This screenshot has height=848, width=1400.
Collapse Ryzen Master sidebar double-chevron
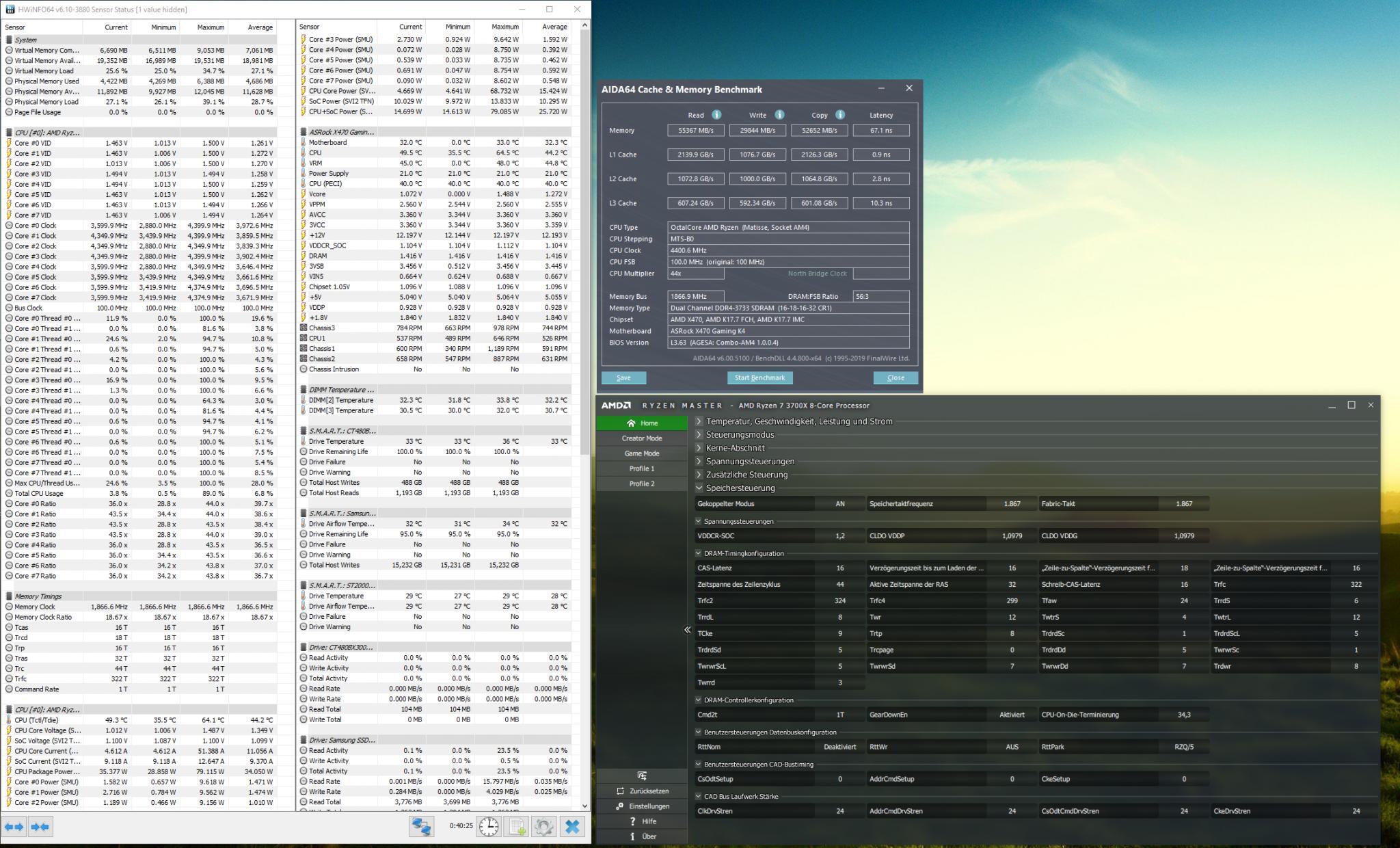pos(687,630)
